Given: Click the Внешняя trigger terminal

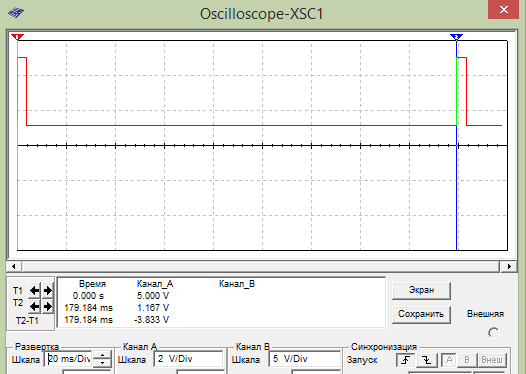Looking at the screenshot, I should [493, 333].
